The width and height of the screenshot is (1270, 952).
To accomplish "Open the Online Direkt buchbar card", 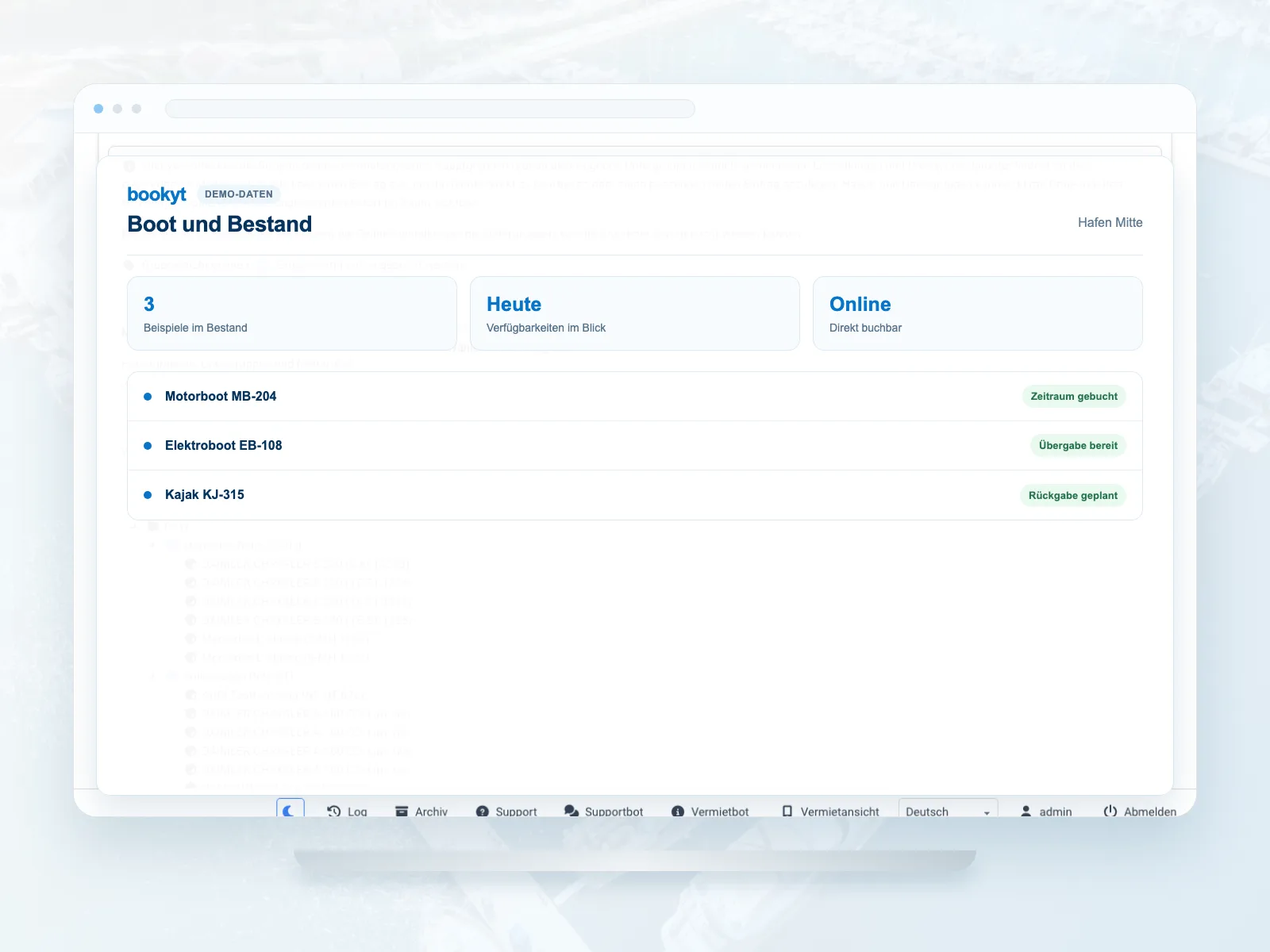I will 978,313.
